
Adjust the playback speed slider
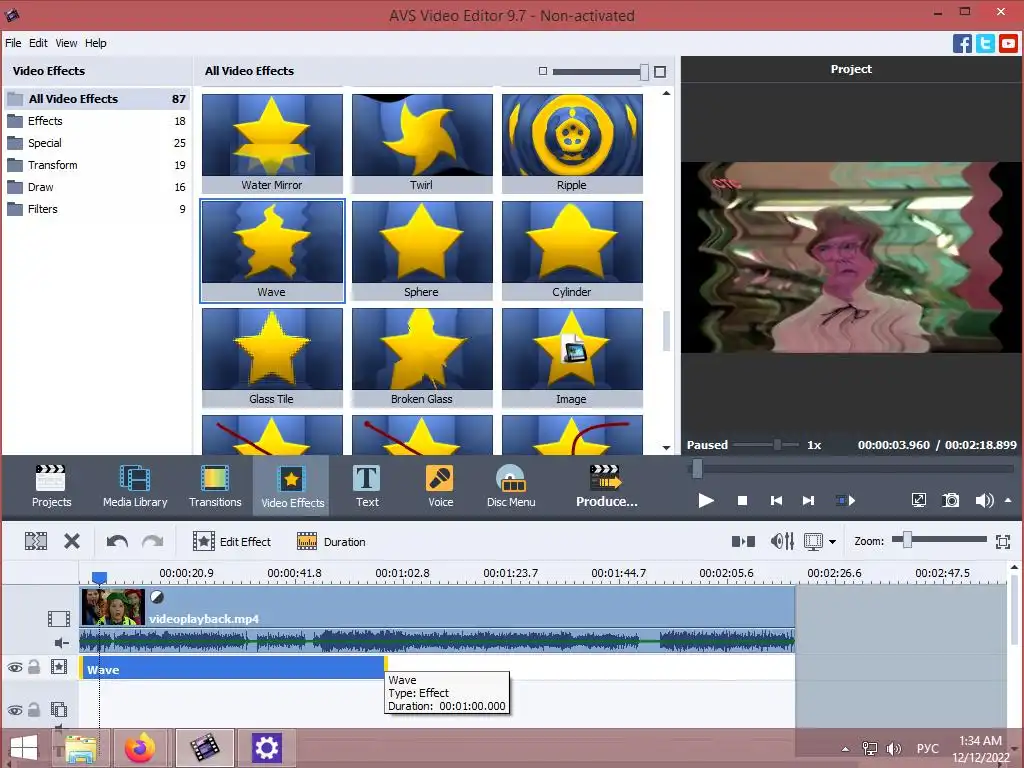coord(777,445)
